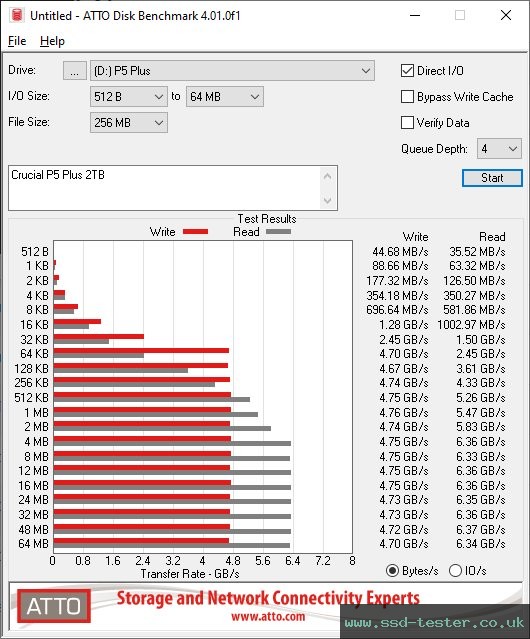530x639 pixels.
Task: Expand the I/O Size maximum dropdown 64 MB
Action: [x=225, y=97]
